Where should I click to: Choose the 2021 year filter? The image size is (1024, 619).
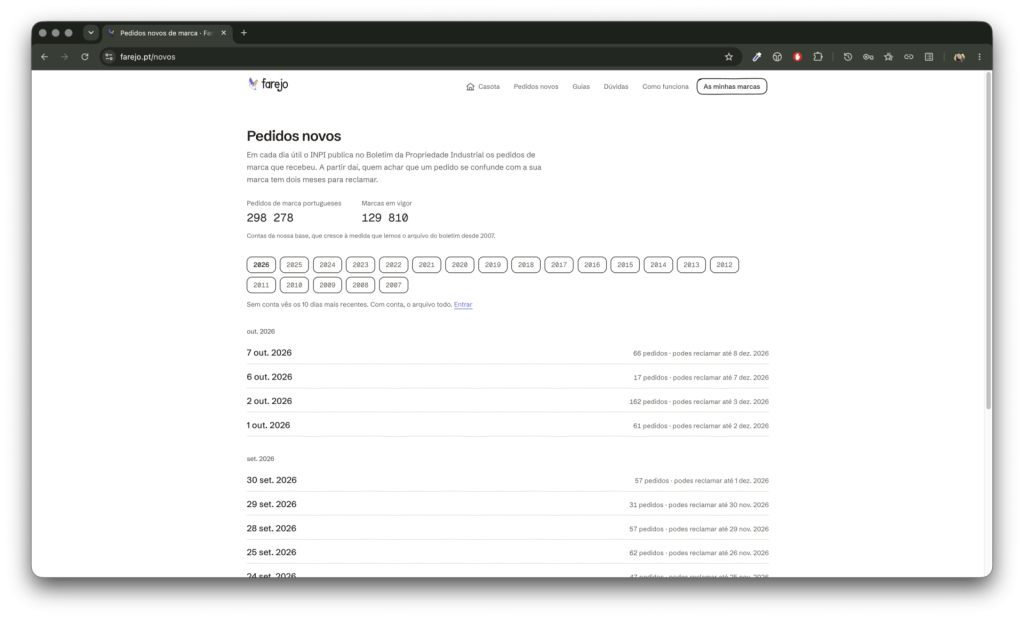(426, 264)
